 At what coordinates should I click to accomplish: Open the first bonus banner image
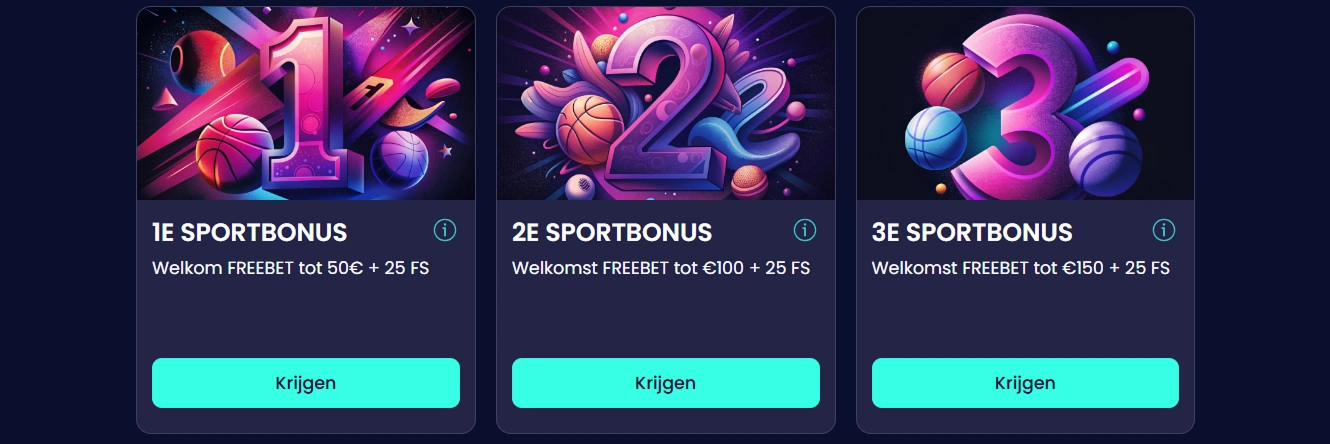[306, 104]
